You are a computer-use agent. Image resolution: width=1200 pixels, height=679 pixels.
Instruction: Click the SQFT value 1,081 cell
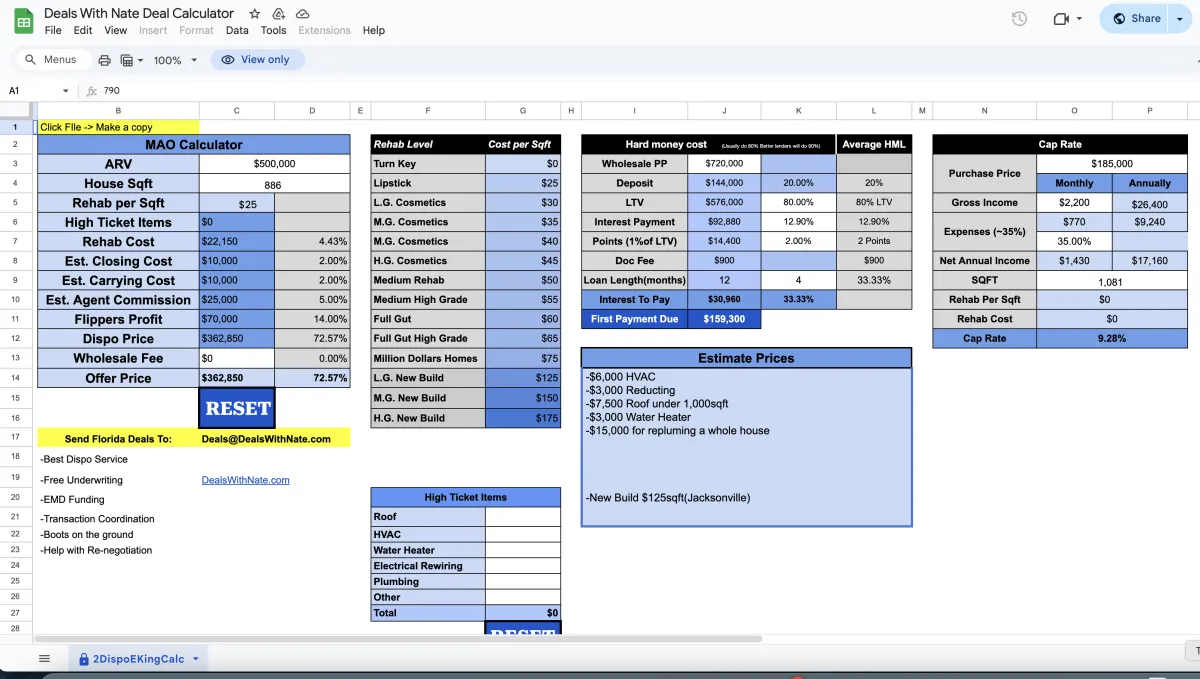pyautogui.click(x=1111, y=281)
